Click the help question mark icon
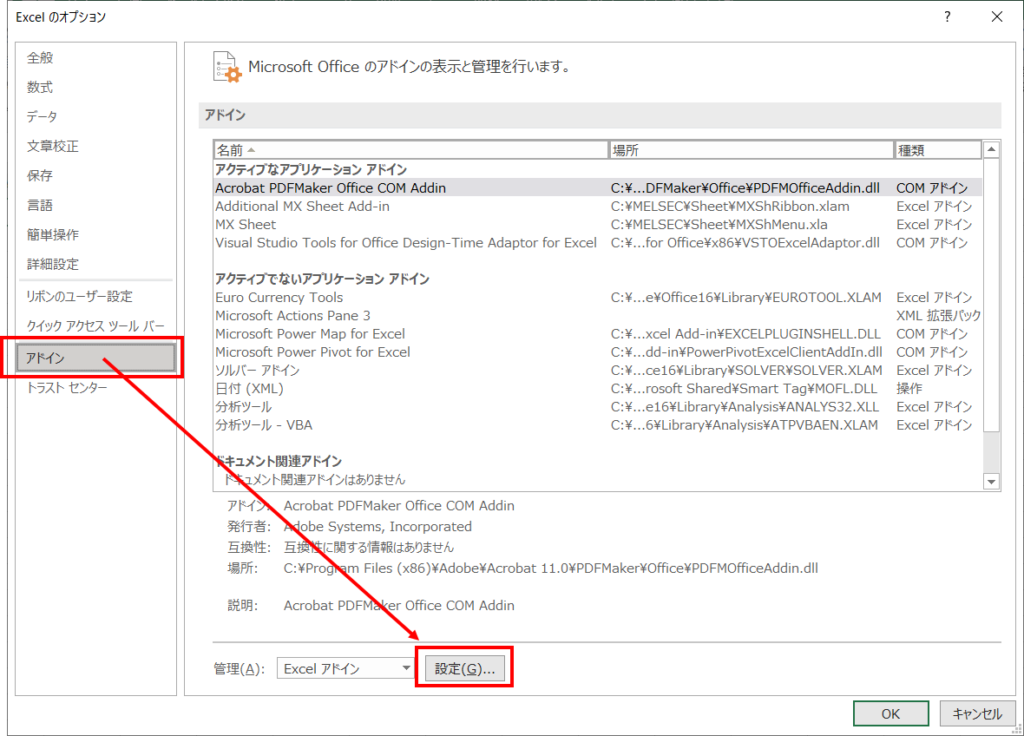The height and width of the screenshot is (736, 1024). pos(946,17)
